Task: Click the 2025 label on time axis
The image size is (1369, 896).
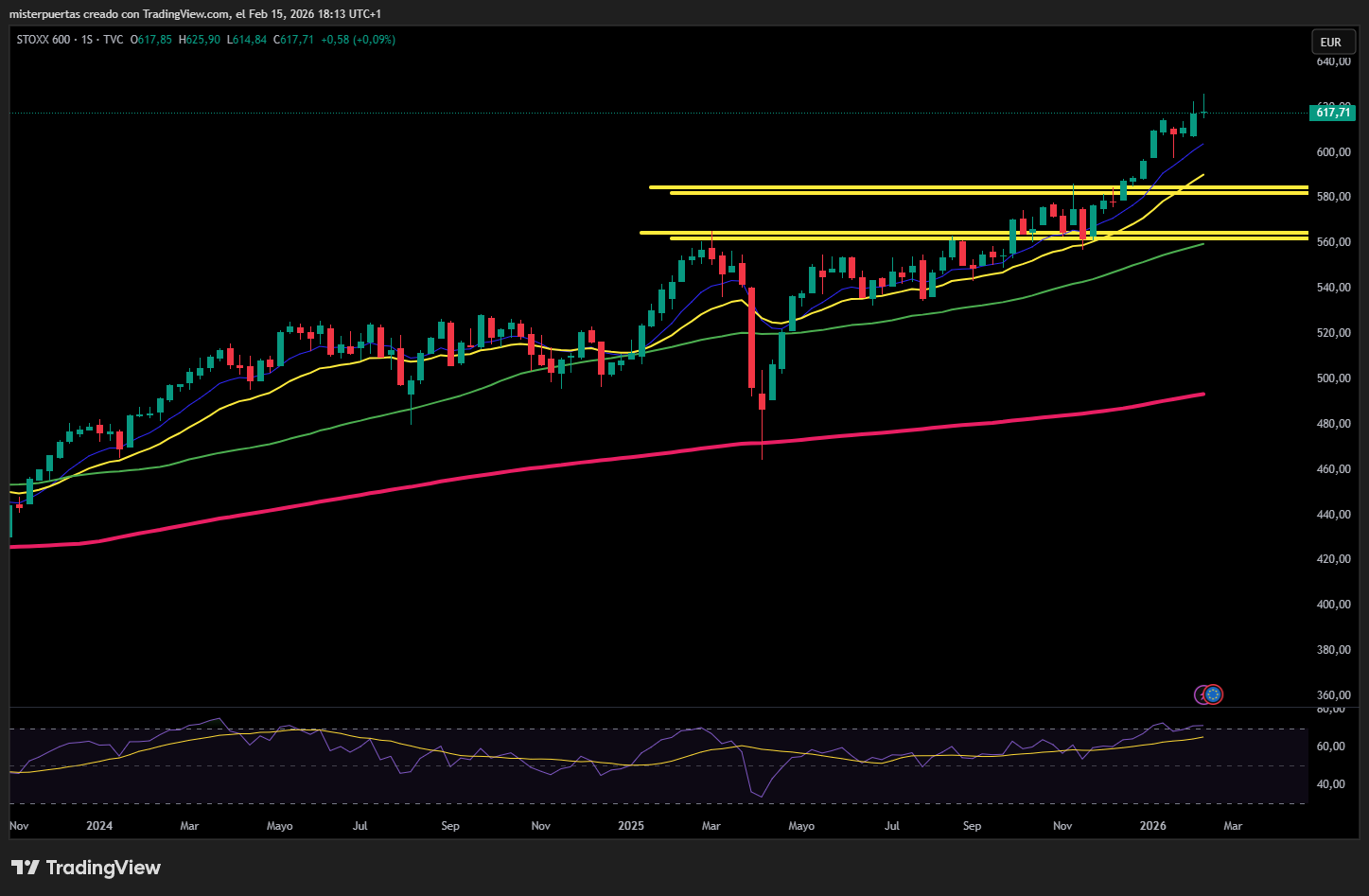Action: pyautogui.click(x=631, y=826)
